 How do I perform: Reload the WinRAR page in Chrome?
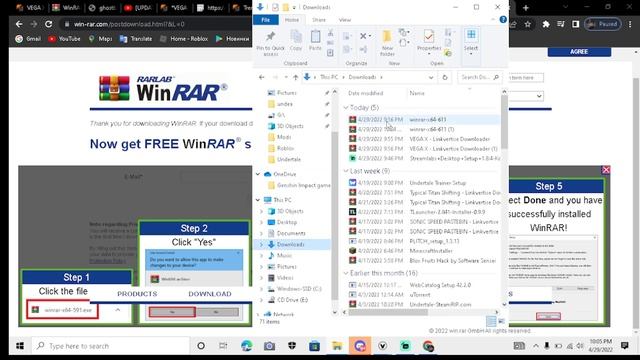(x=49, y=24)
